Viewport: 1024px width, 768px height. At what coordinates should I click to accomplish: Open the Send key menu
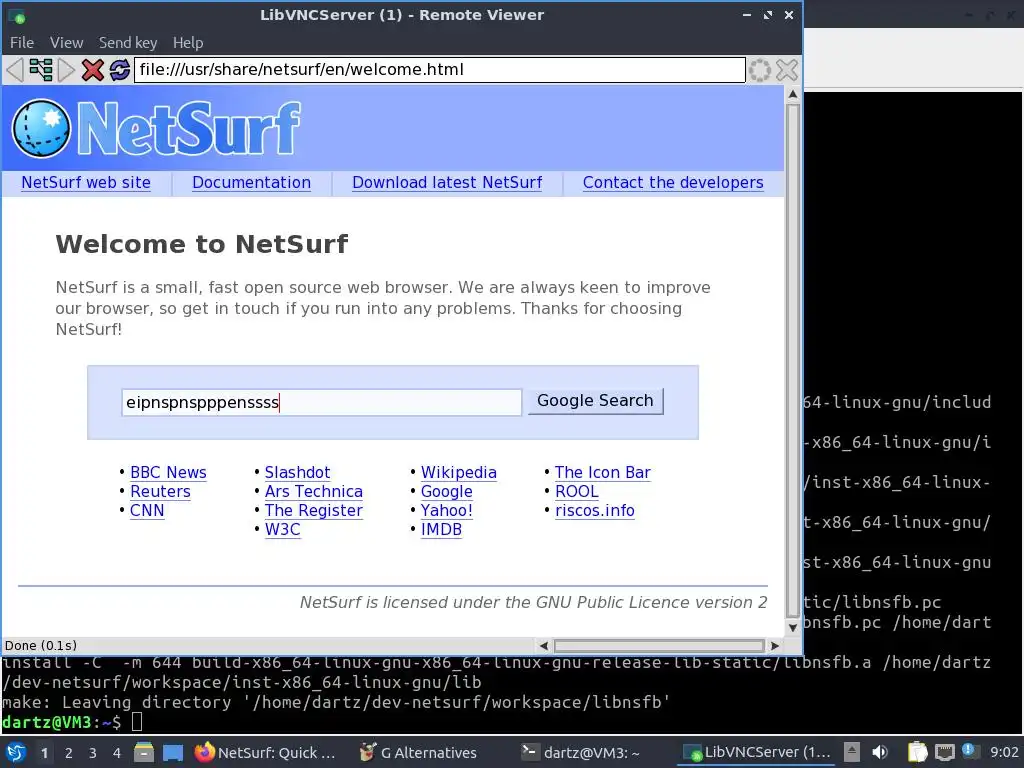128,42
